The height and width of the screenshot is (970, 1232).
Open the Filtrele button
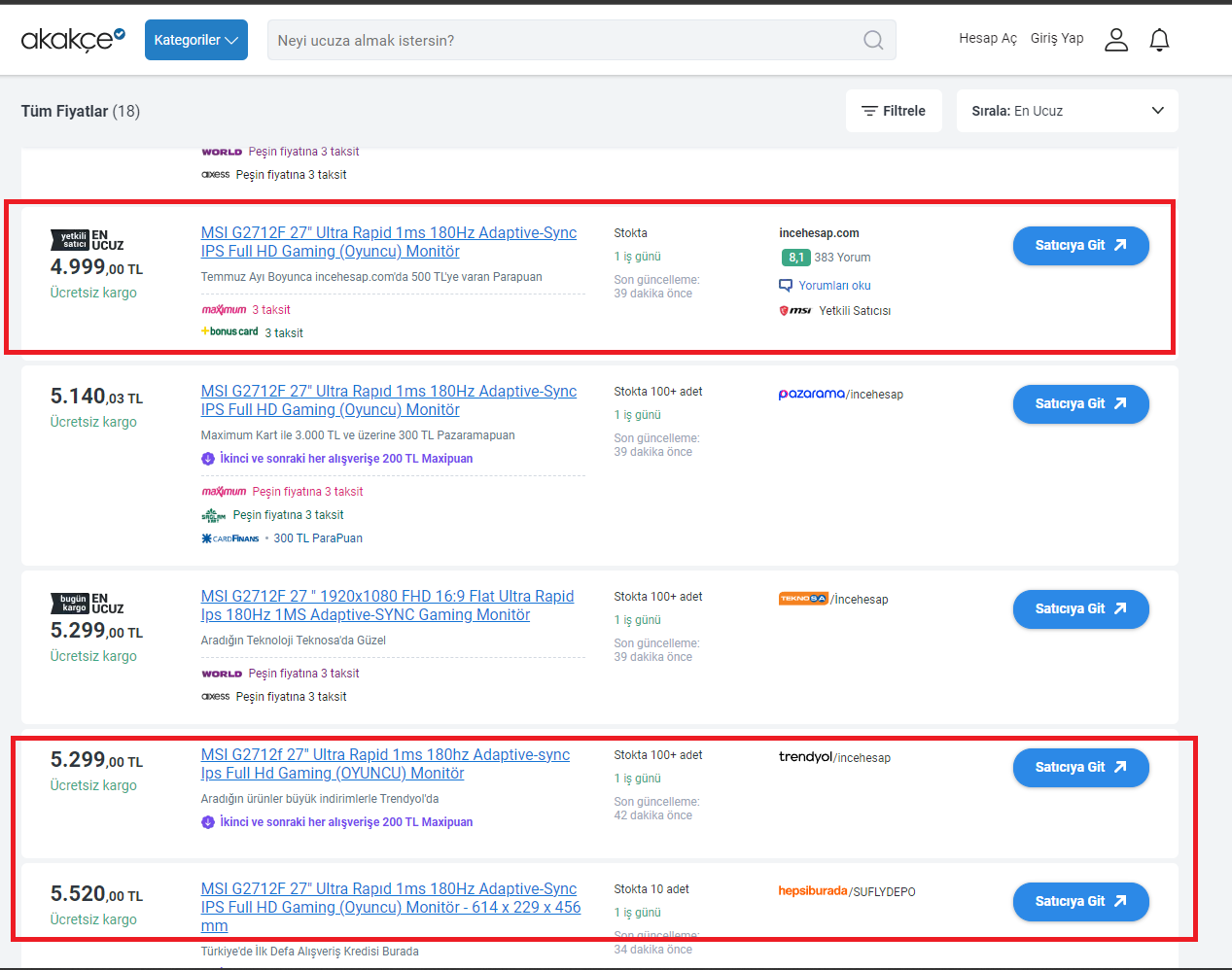pos(894,111)
